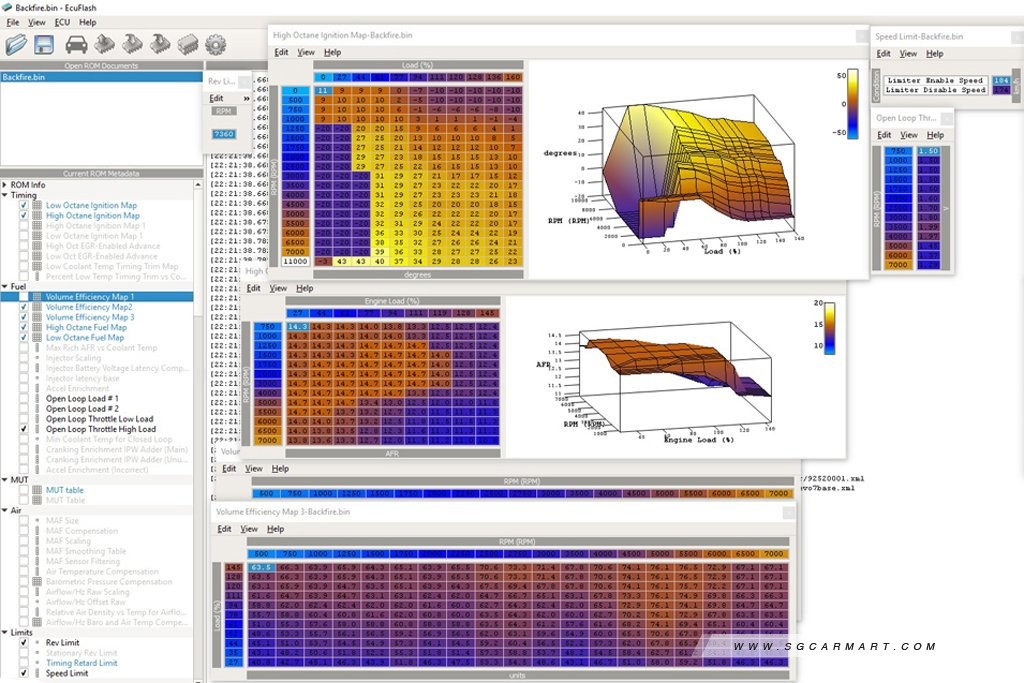
Task: Click the ignition map degrees color scale bar
Action: [x=853, y=104]
